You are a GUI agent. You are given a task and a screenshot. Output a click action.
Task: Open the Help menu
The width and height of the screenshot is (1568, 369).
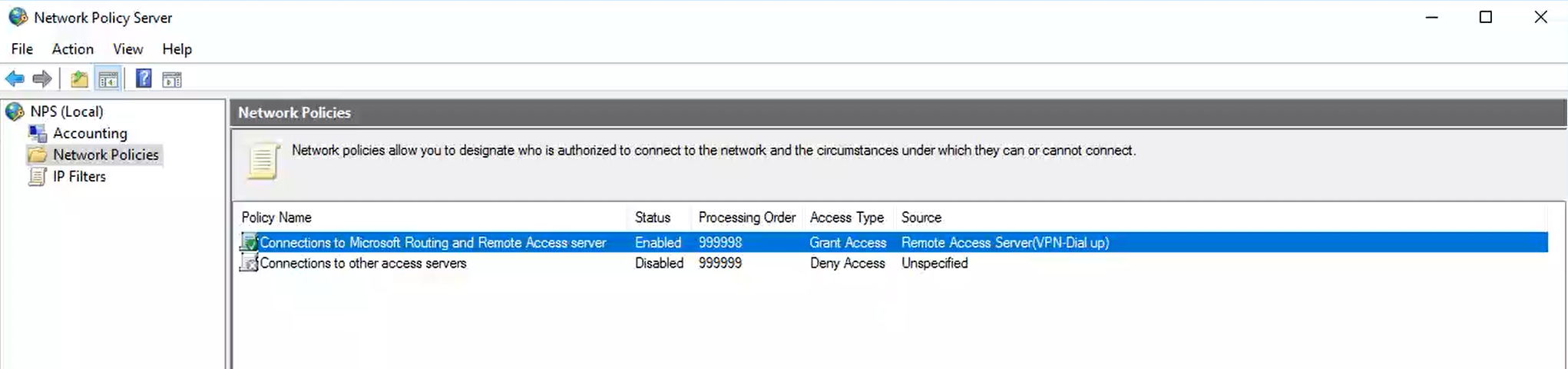pyautogui.click(x=177, y=49)
